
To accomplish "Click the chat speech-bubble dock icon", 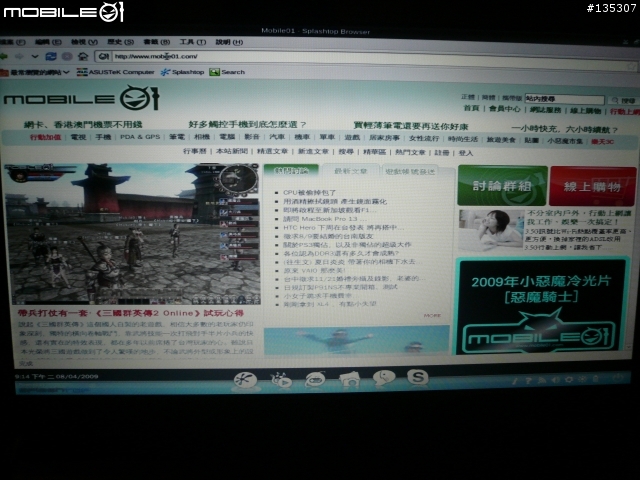I will point(384,378).
